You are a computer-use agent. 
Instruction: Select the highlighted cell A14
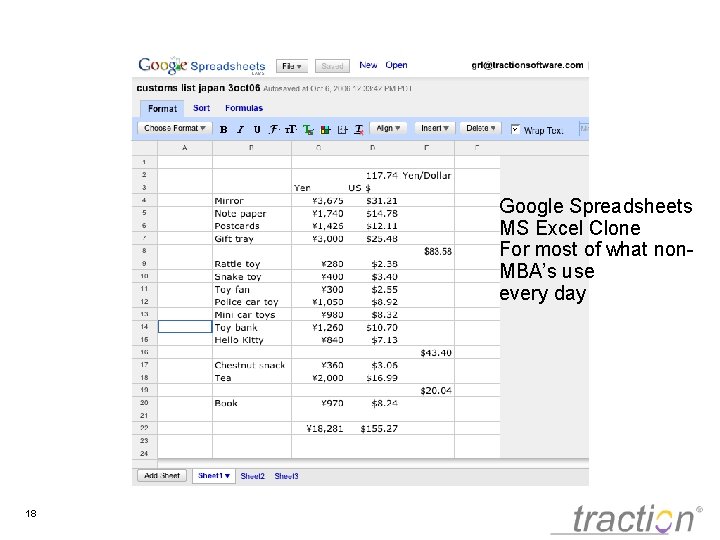(x=185, y=326)
